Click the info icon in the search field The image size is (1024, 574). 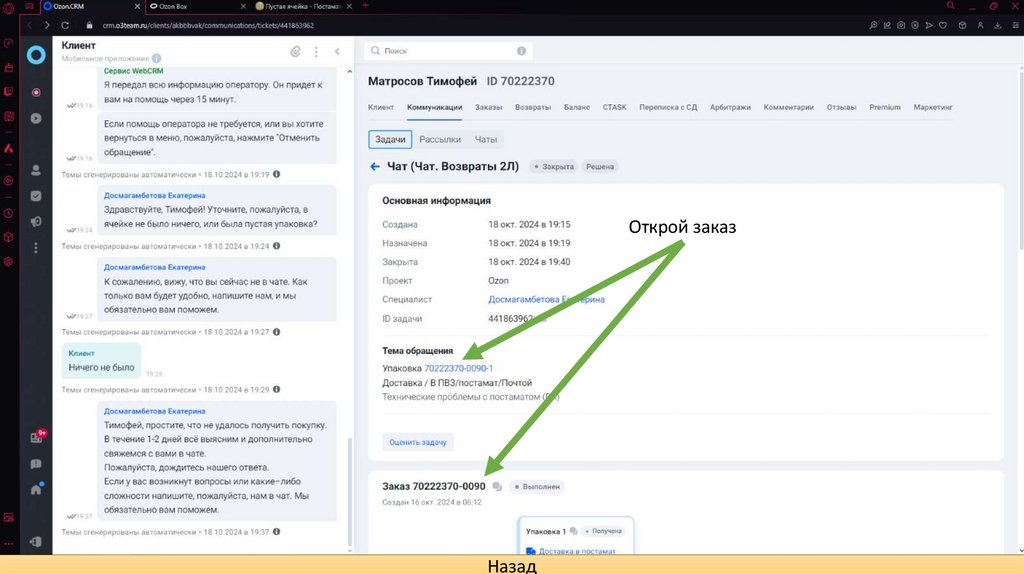(x=521, y=51)
